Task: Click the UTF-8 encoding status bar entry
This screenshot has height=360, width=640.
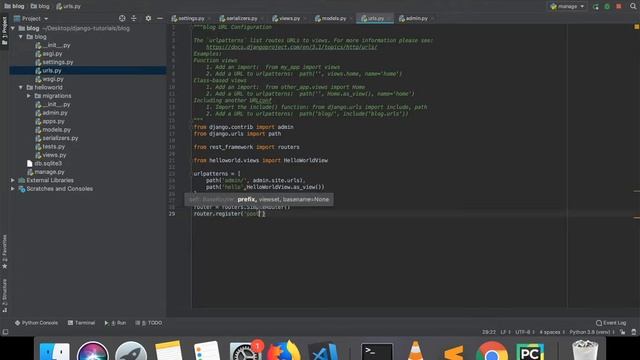Action: click(523, 332)
